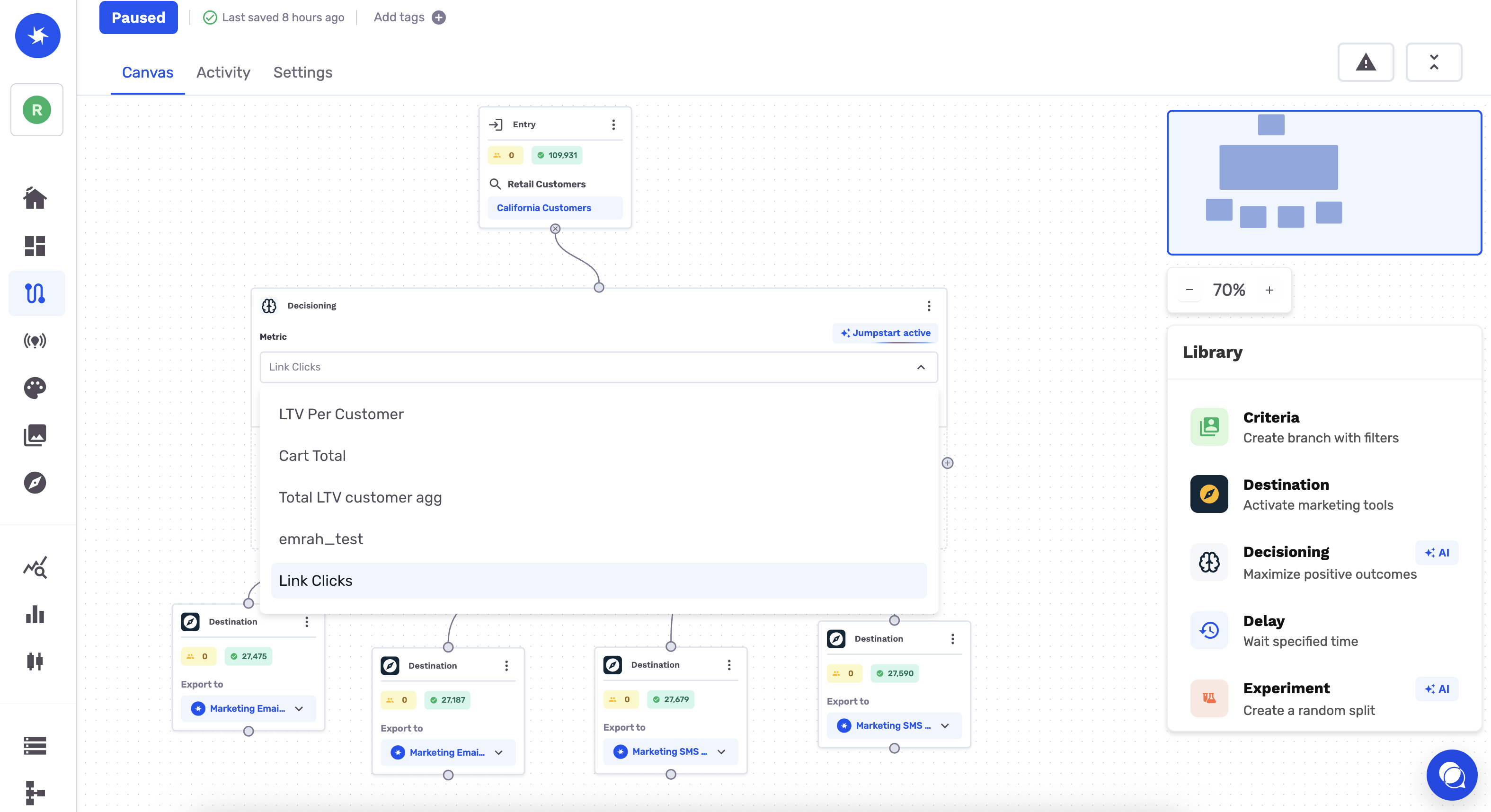Viewport: 1491px width, 812px height.
Task: Select Cart Total metric option
Action: coord(598,456)
